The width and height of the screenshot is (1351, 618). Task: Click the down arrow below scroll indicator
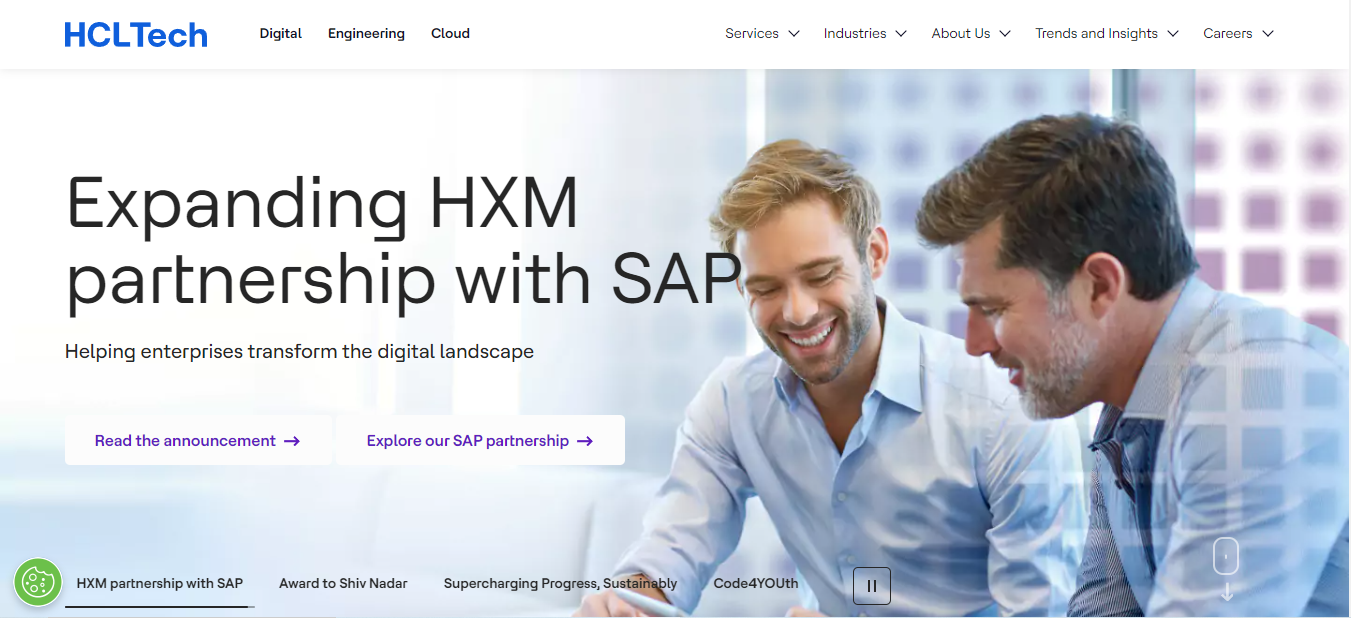click(1227, 592)
